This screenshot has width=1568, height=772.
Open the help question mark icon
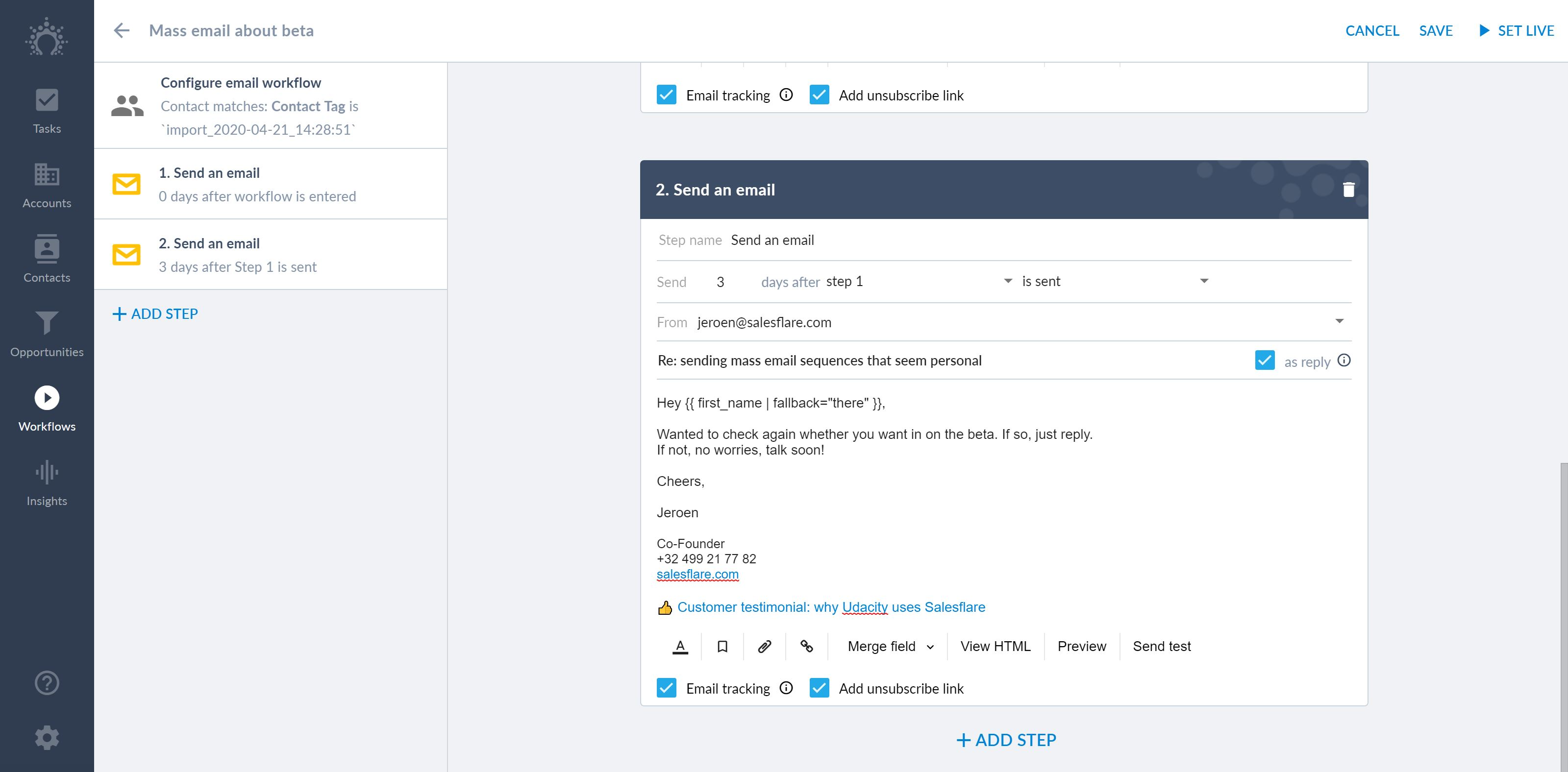coord(47,682)
